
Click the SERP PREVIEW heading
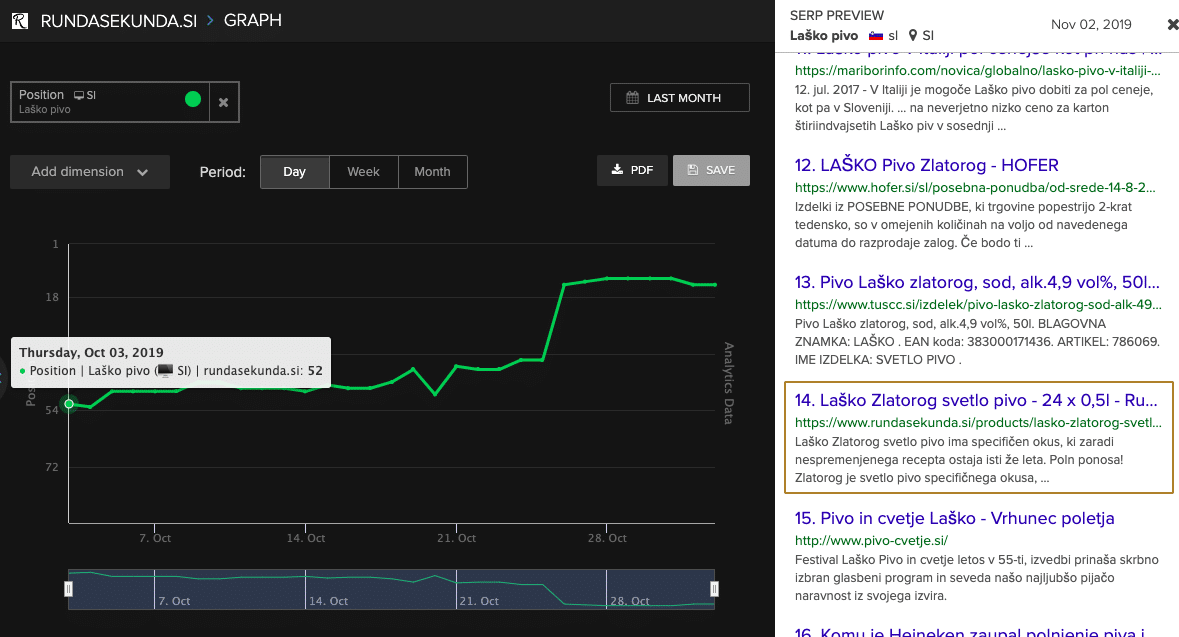(837, 15)
